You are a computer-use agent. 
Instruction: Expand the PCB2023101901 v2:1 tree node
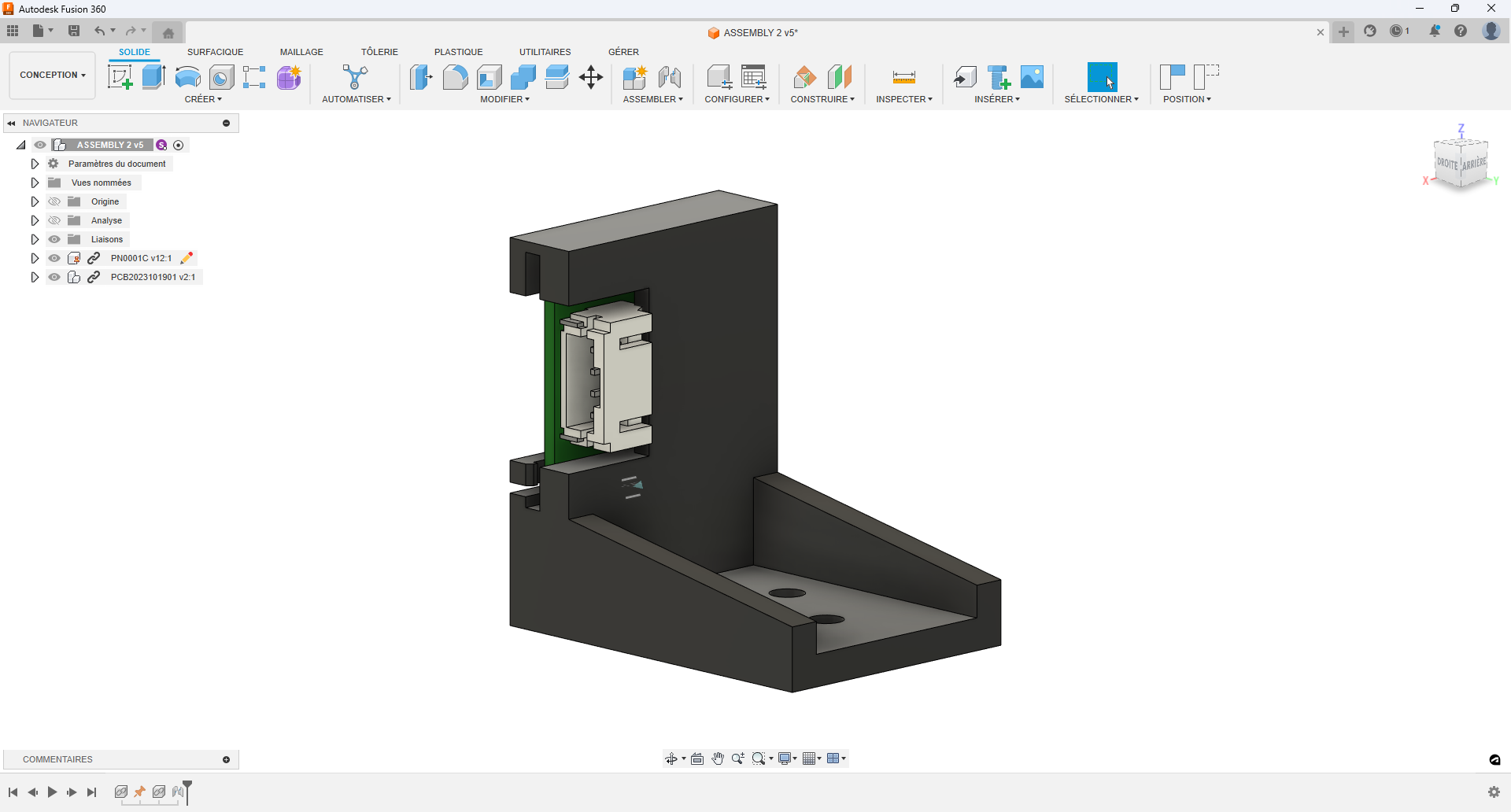point(35,277)
